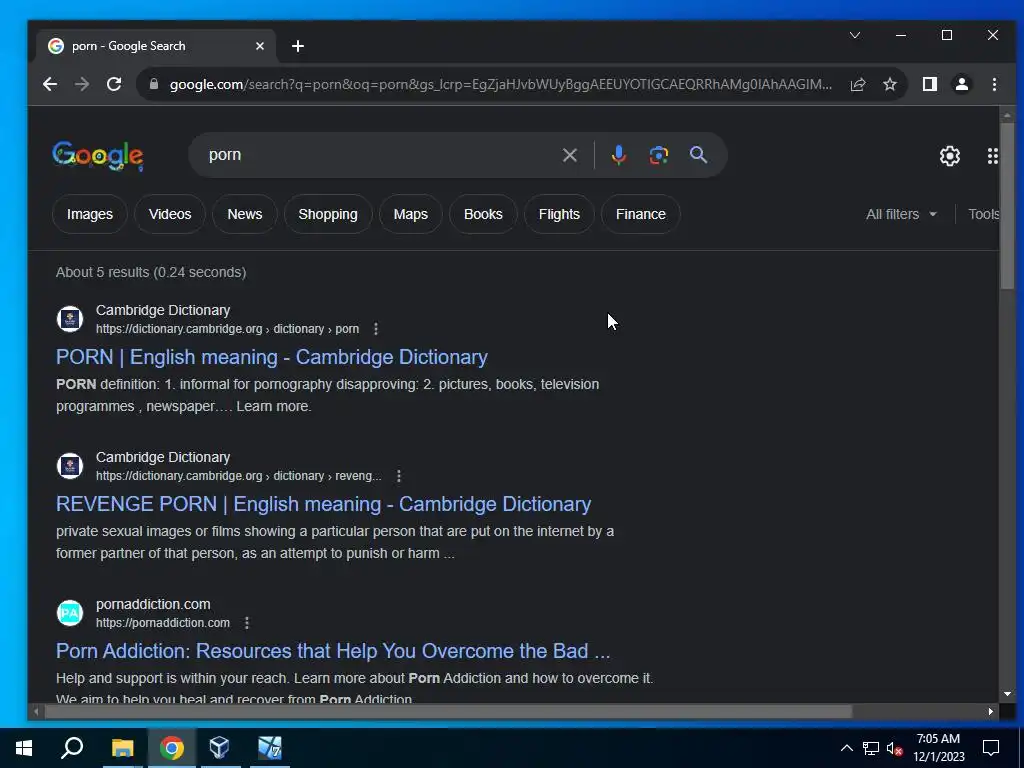Switch to News results
Viewport: 1024px width, 768px height.
tap(244, 214)
